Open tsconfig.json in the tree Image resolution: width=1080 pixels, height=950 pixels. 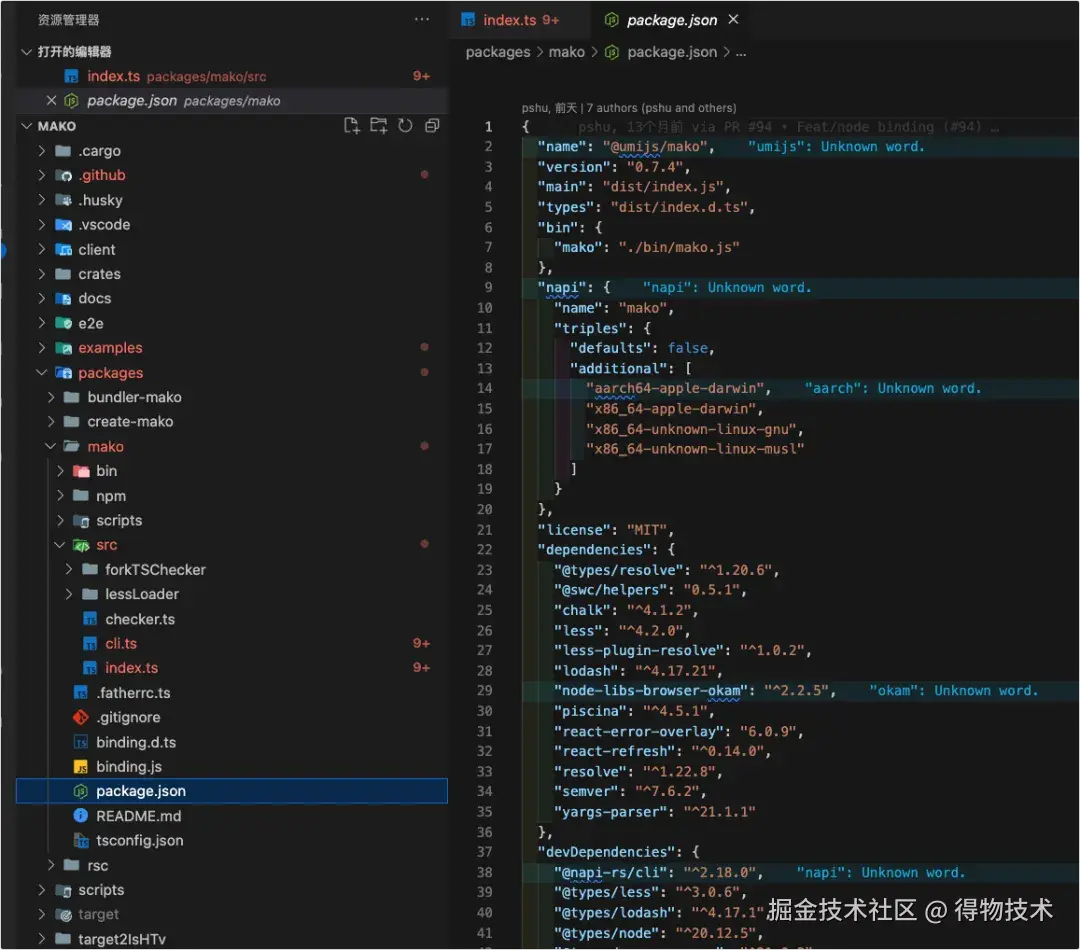(x=140, y=840)
